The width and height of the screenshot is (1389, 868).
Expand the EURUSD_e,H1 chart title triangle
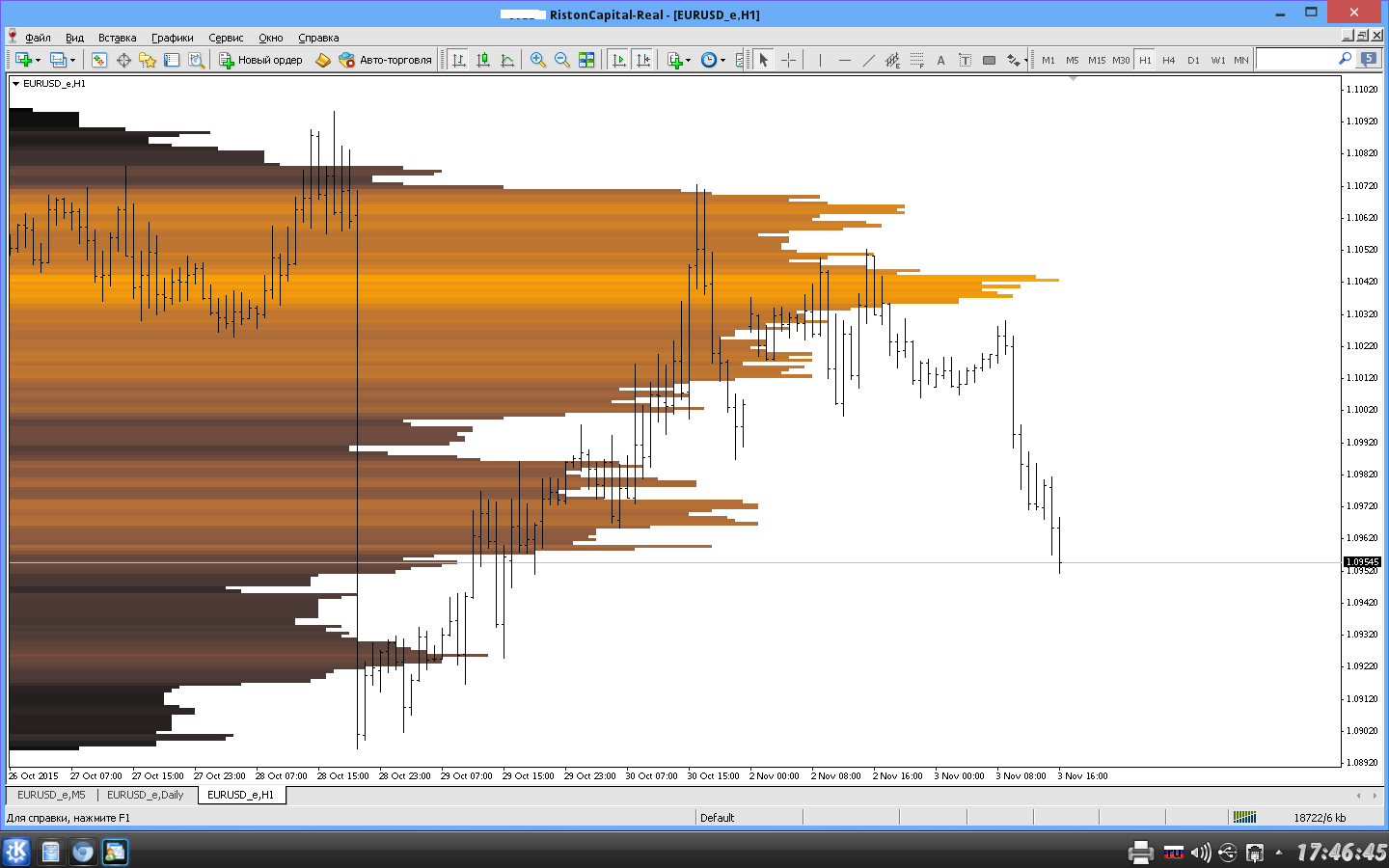[x=15, y=84]
